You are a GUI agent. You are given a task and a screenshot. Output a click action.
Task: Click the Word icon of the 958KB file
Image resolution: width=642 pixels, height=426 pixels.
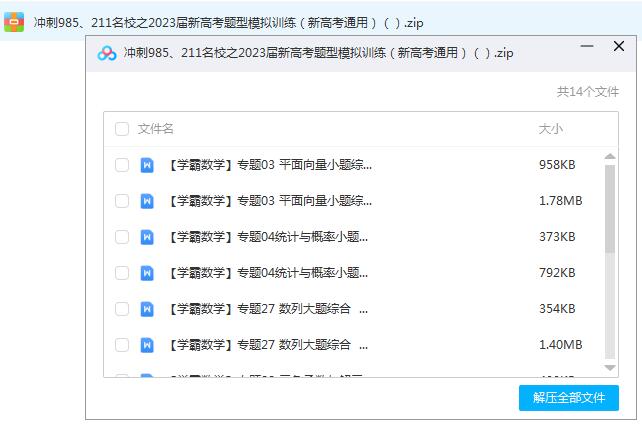[147, 165]
